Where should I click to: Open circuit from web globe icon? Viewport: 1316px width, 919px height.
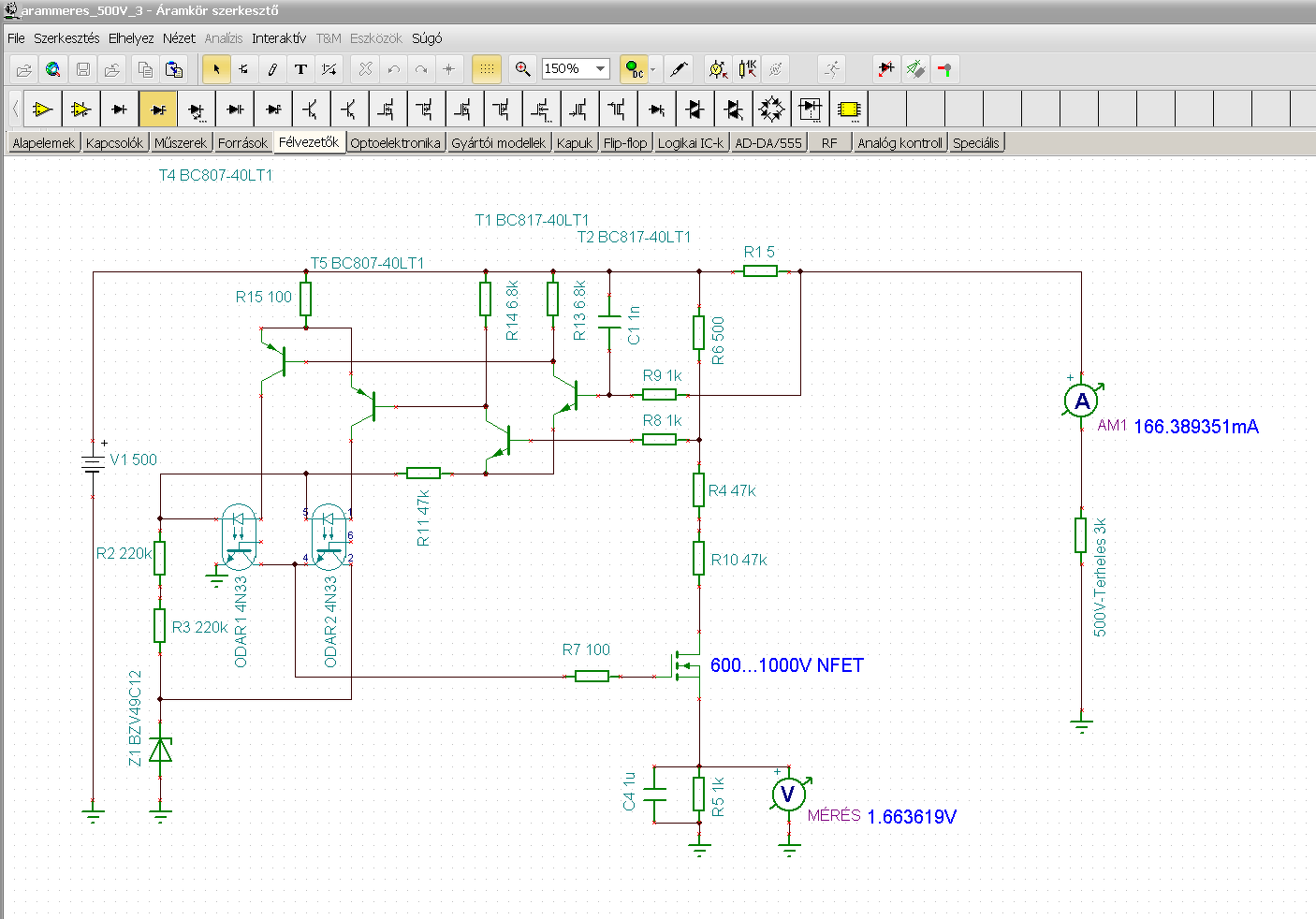coord(53,69)
